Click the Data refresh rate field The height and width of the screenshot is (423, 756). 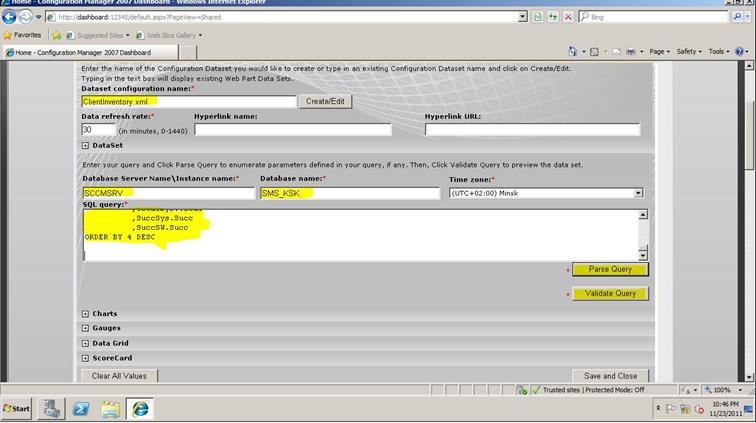tap(98, 130)
